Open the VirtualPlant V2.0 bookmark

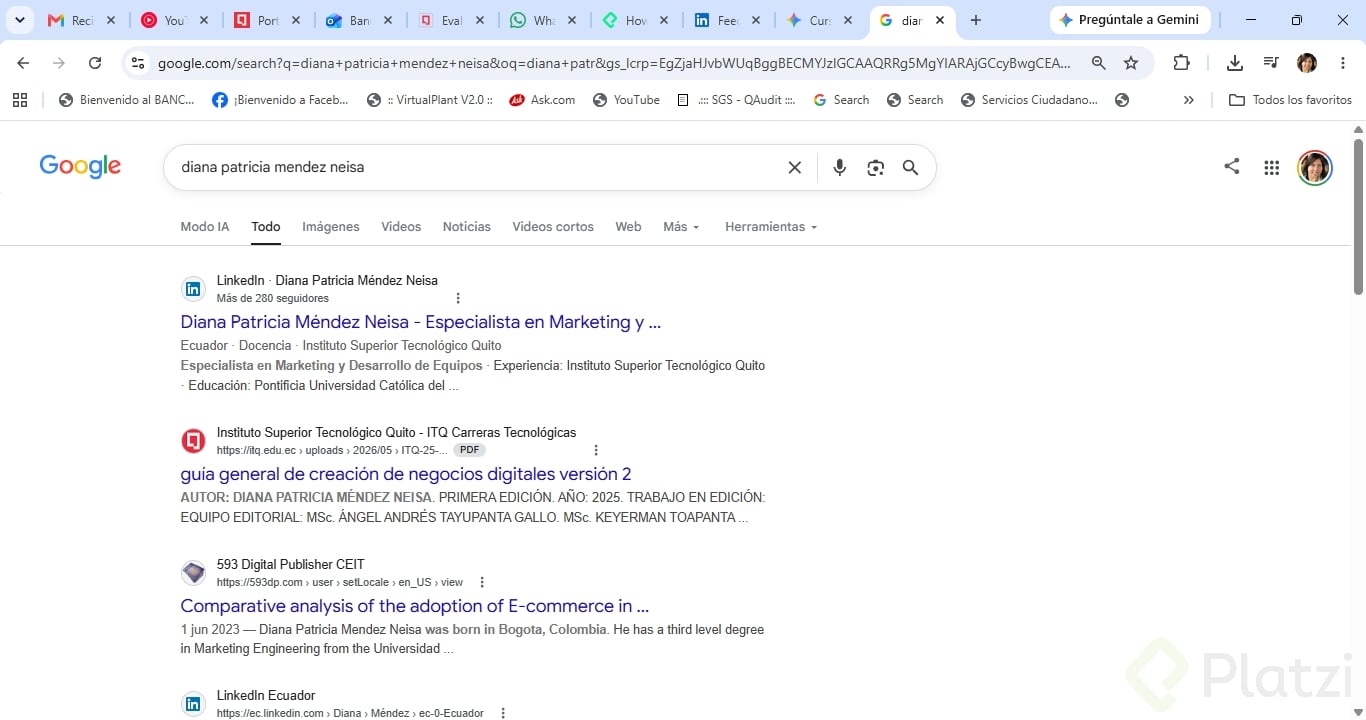pyautogui.click(x=430, y=100)
